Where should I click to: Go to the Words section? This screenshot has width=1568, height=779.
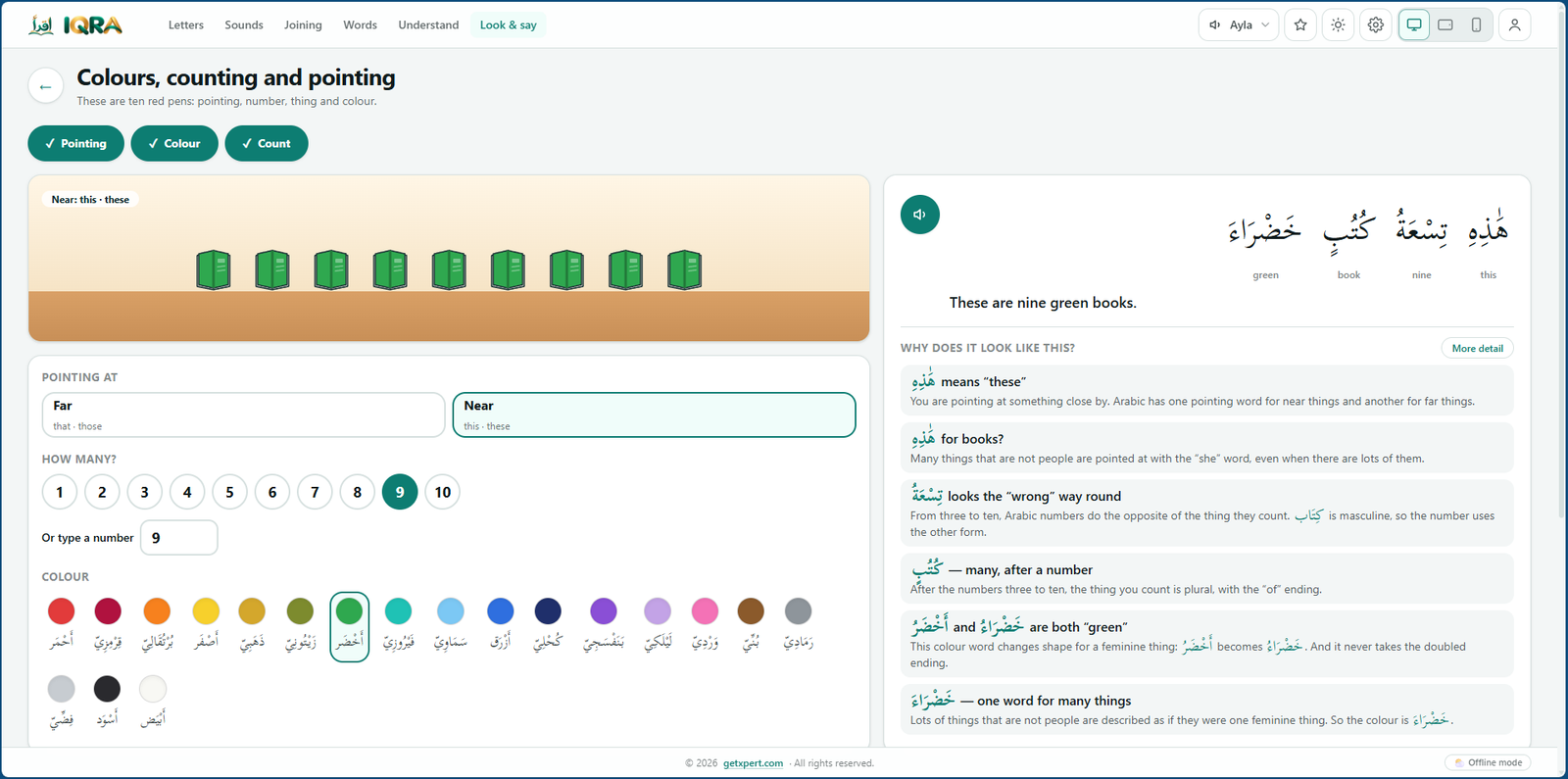click(360, 25)
